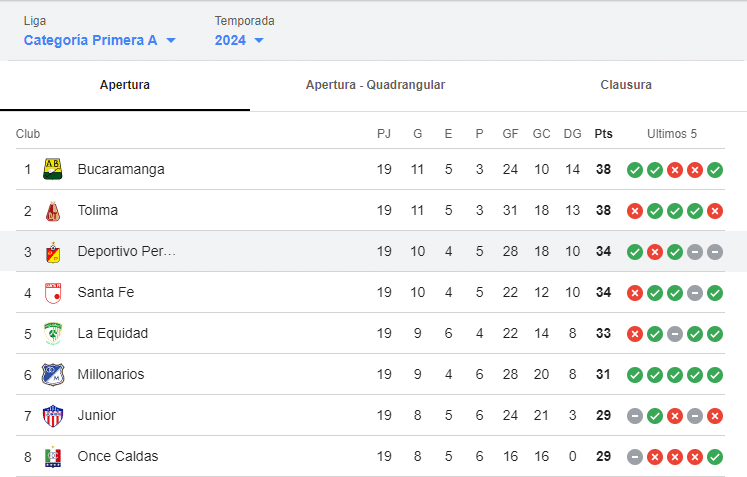This screenshot has height=477, width=747.
Task: Open the Santa Fe team name link
Action: (106, 292)
